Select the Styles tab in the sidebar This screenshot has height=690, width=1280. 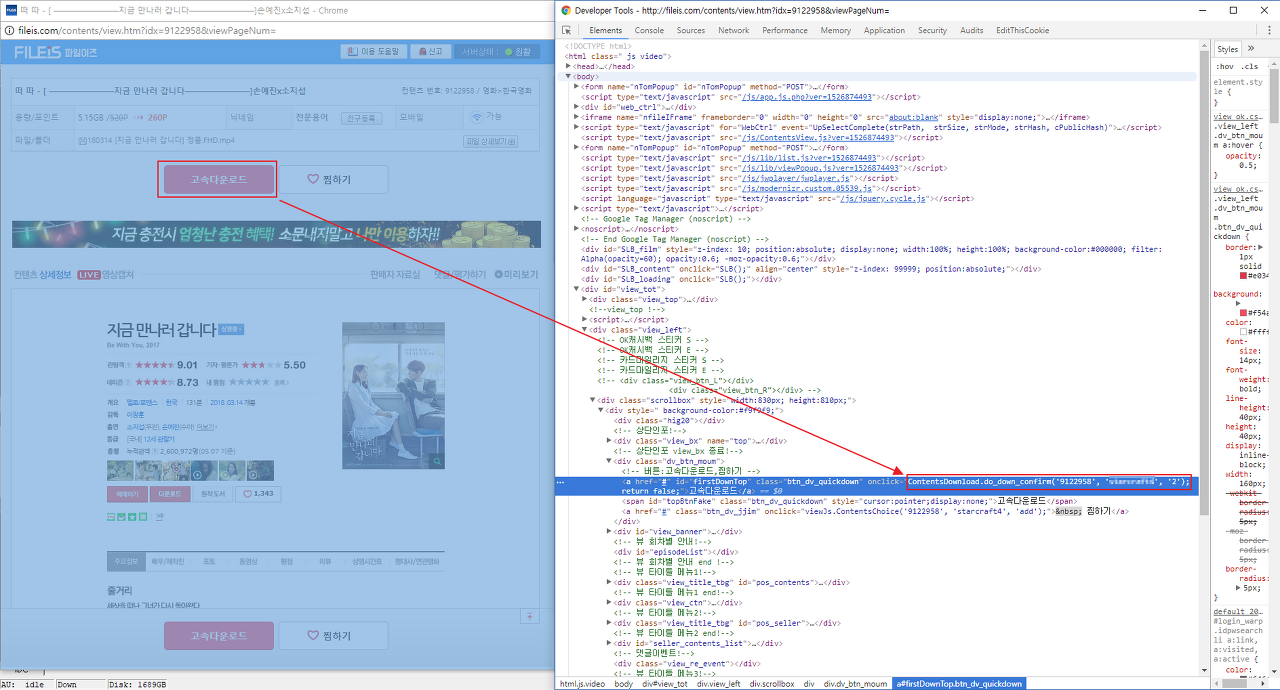[x=1227, y=48]
